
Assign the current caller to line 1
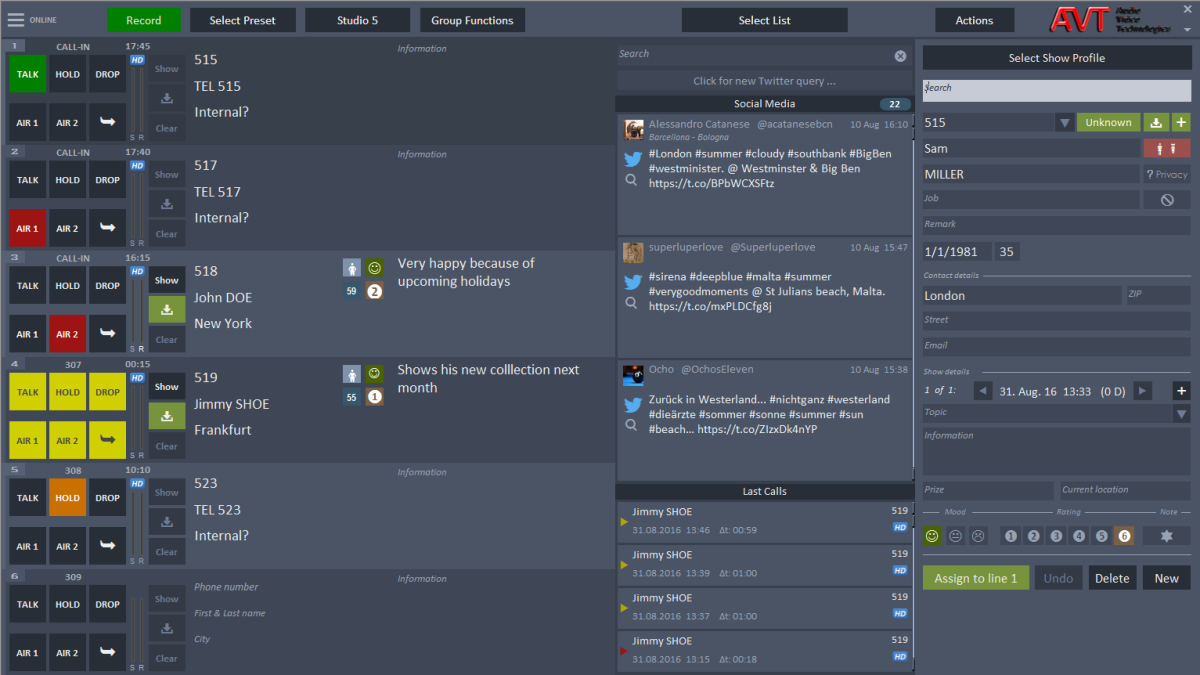pyautogui.click(x=975, y=577)
